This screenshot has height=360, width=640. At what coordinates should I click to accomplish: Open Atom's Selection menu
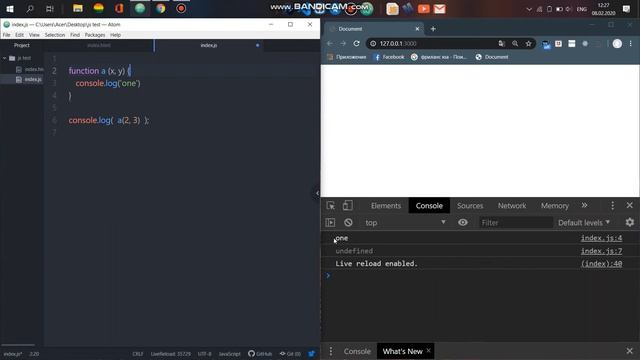coord(55,35)
